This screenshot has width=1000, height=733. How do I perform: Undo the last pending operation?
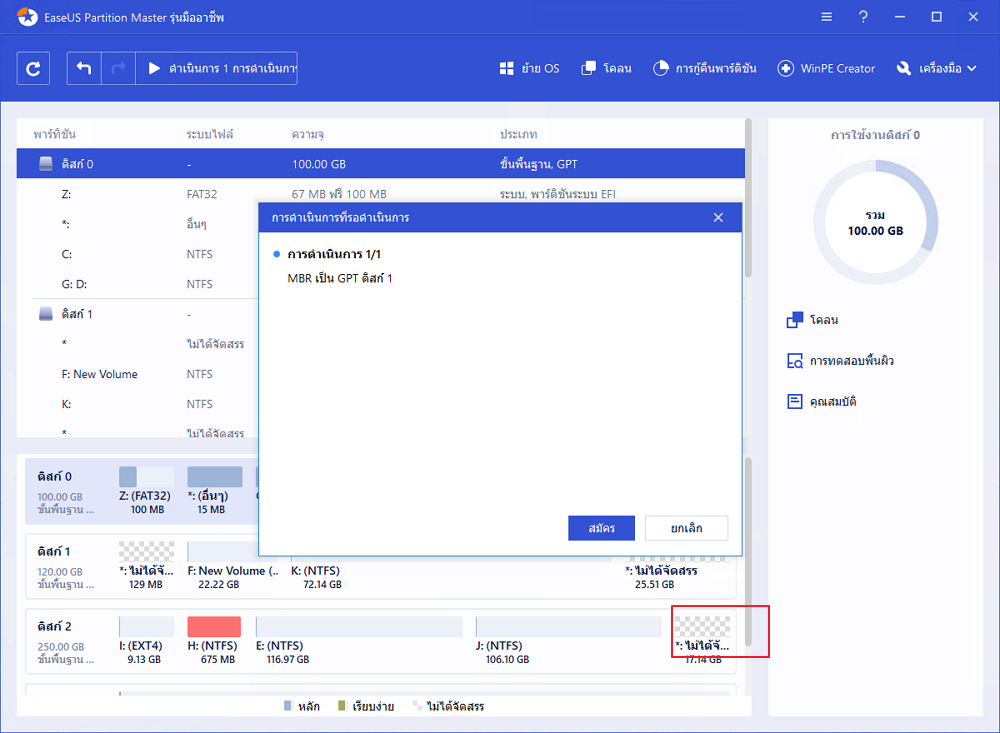tap(84, 68)
